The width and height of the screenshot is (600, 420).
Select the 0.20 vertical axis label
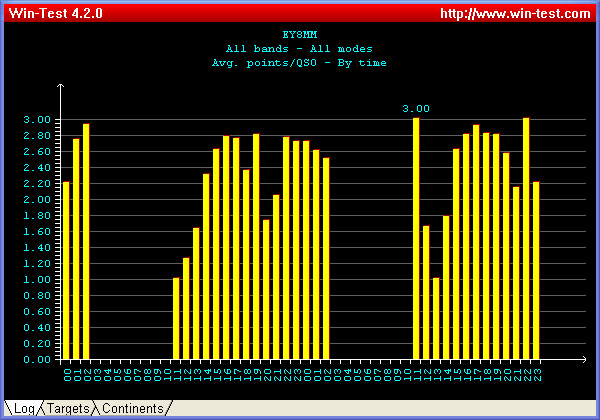tap(37, 344)
